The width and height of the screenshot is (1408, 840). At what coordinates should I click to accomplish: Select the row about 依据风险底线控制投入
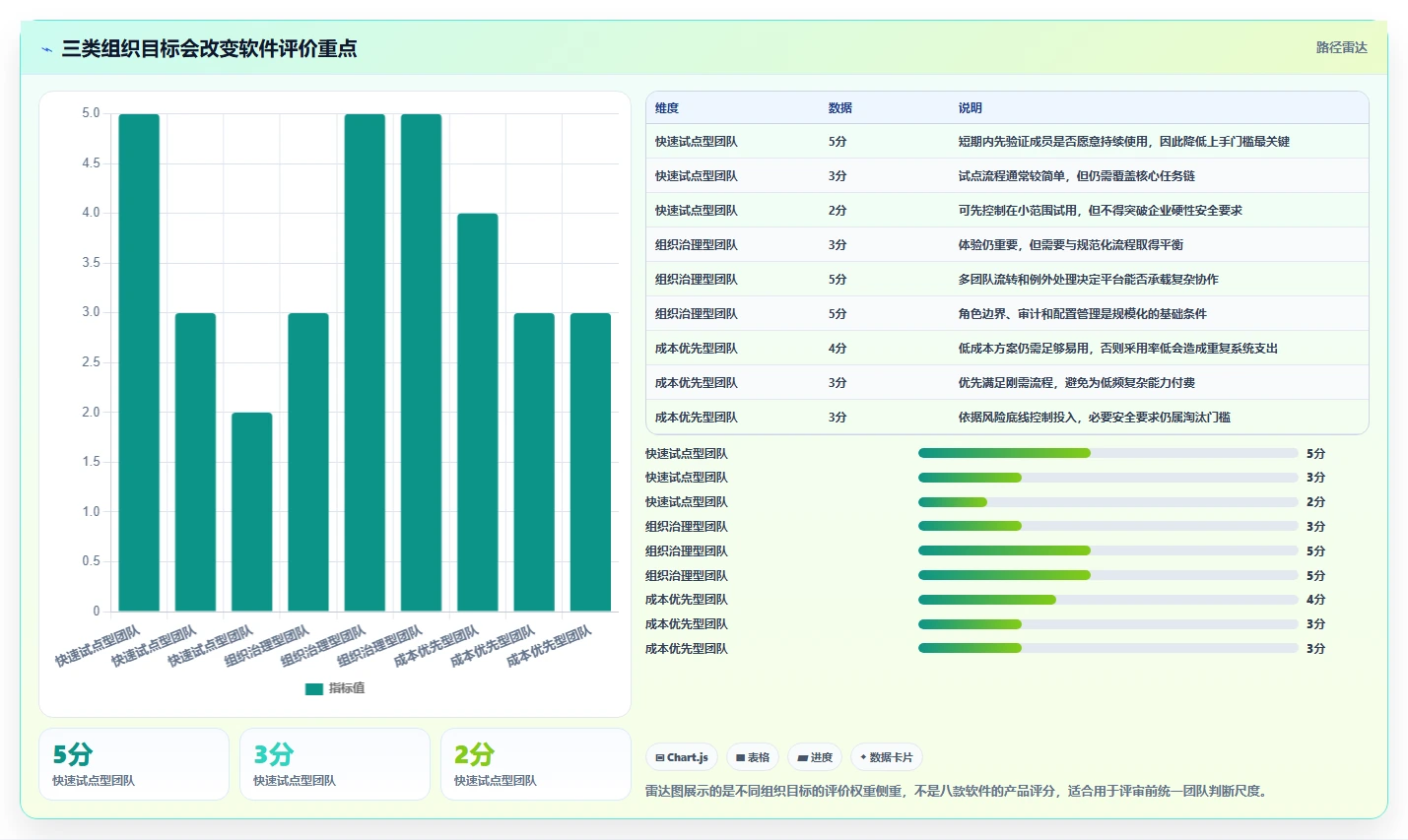[x=1007, y=418]
